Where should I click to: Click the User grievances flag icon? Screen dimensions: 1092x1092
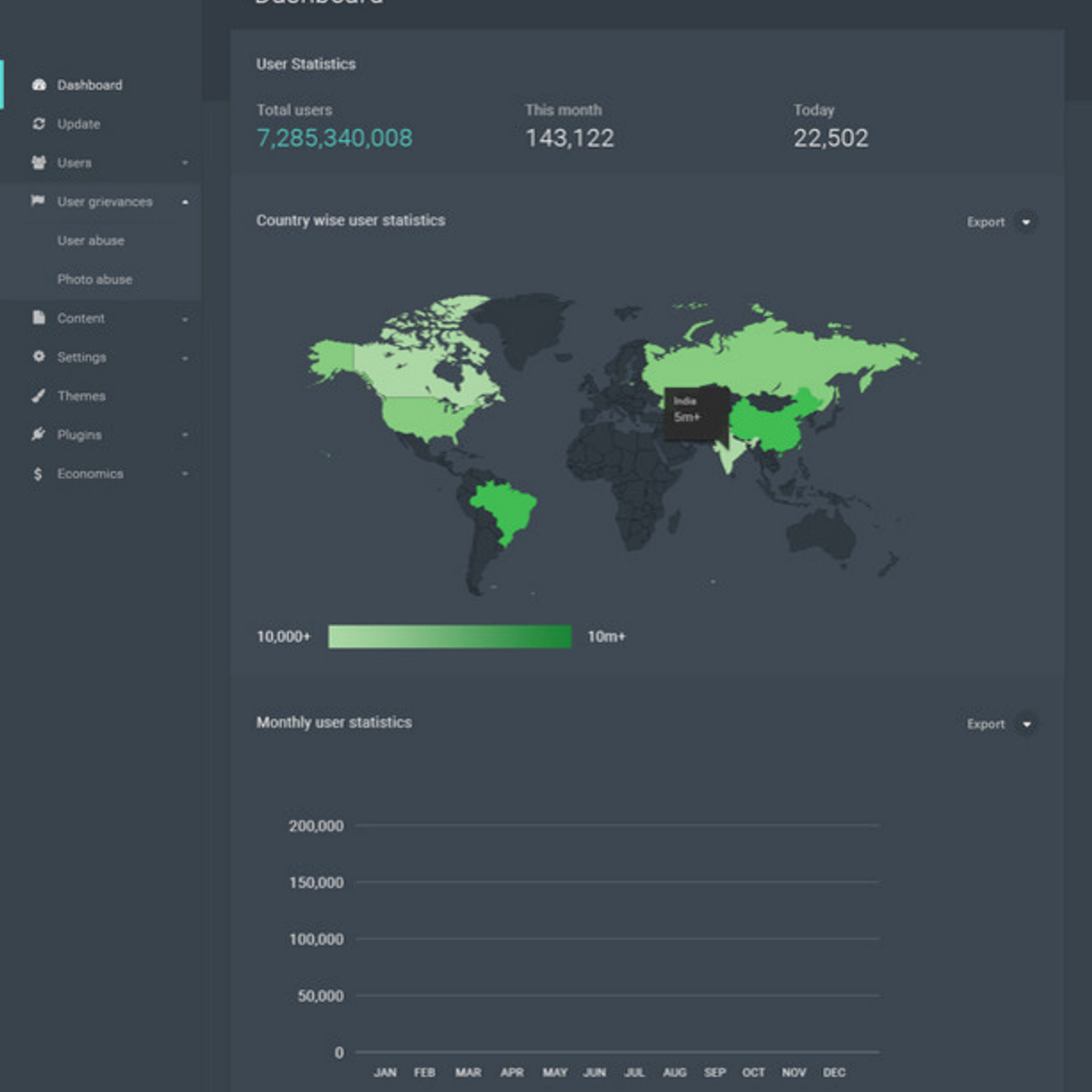[x=38, y=201]
